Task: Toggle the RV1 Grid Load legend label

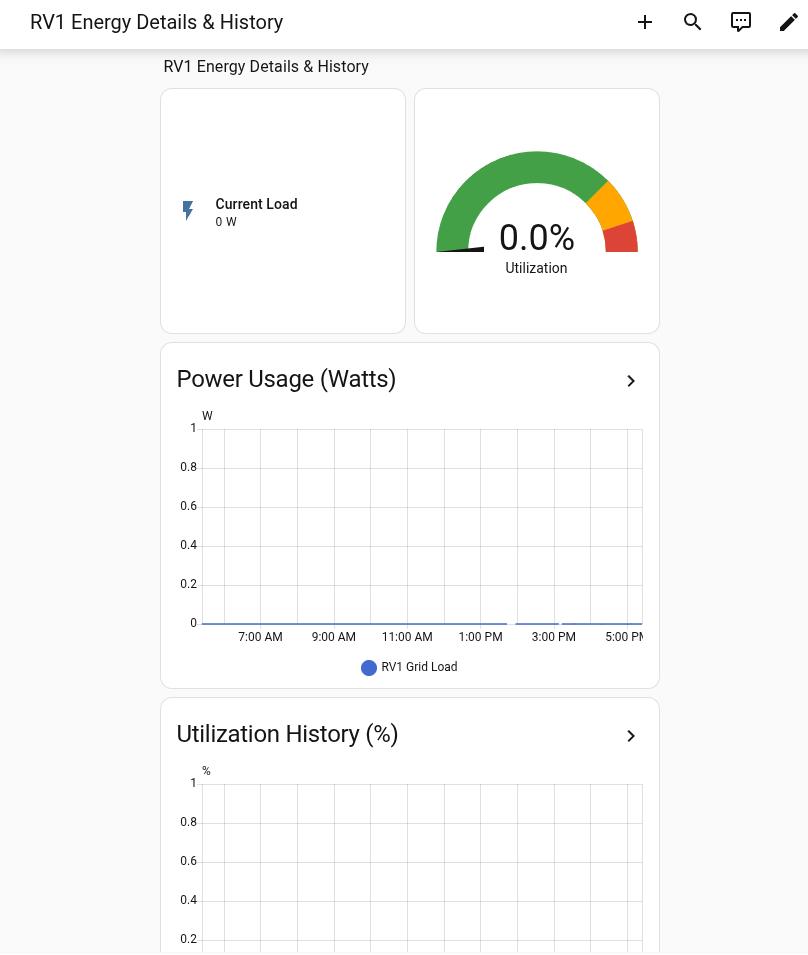Action: (419, 667)
